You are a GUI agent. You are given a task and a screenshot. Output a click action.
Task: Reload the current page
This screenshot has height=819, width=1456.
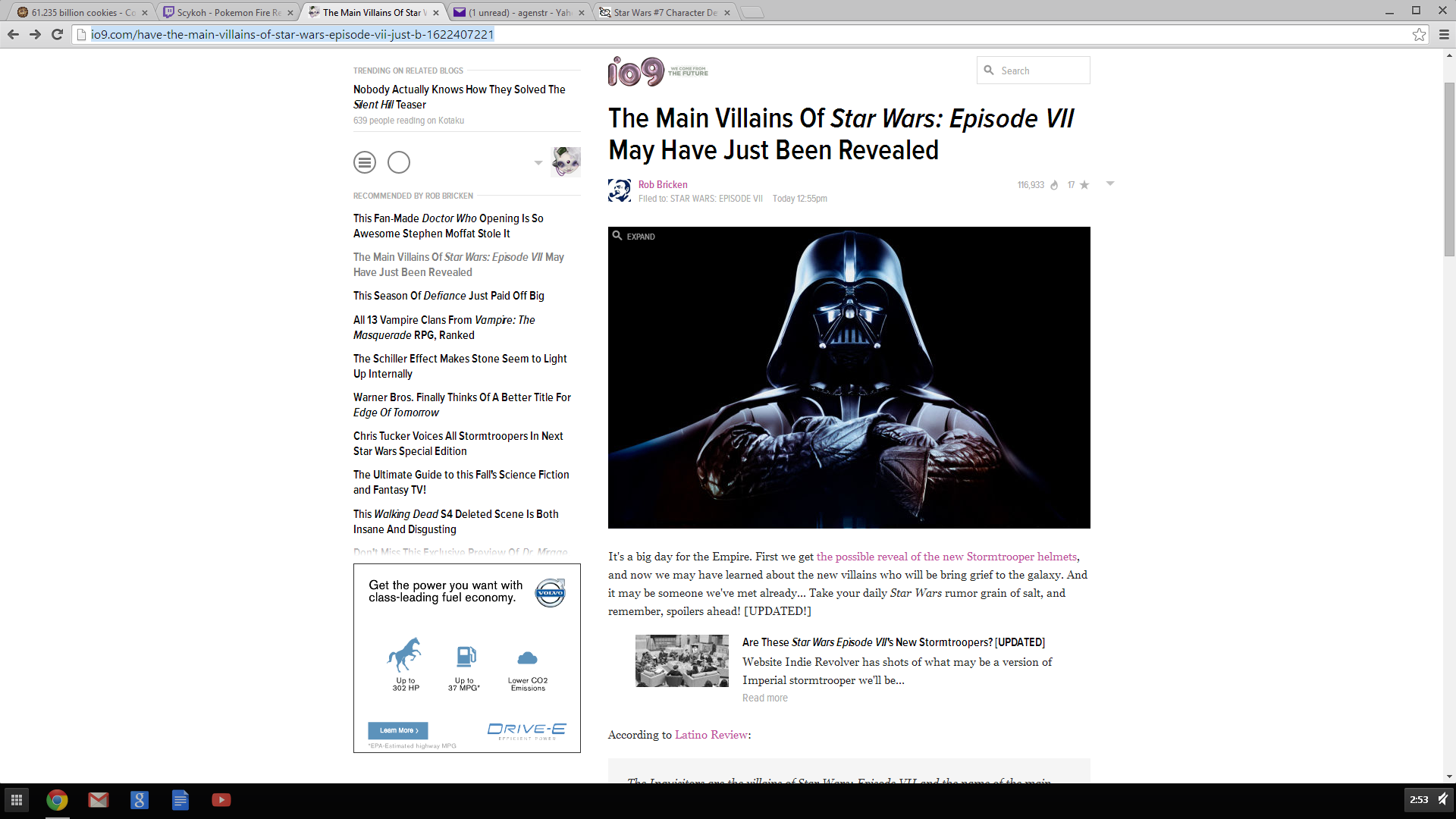tap(57, 34)
